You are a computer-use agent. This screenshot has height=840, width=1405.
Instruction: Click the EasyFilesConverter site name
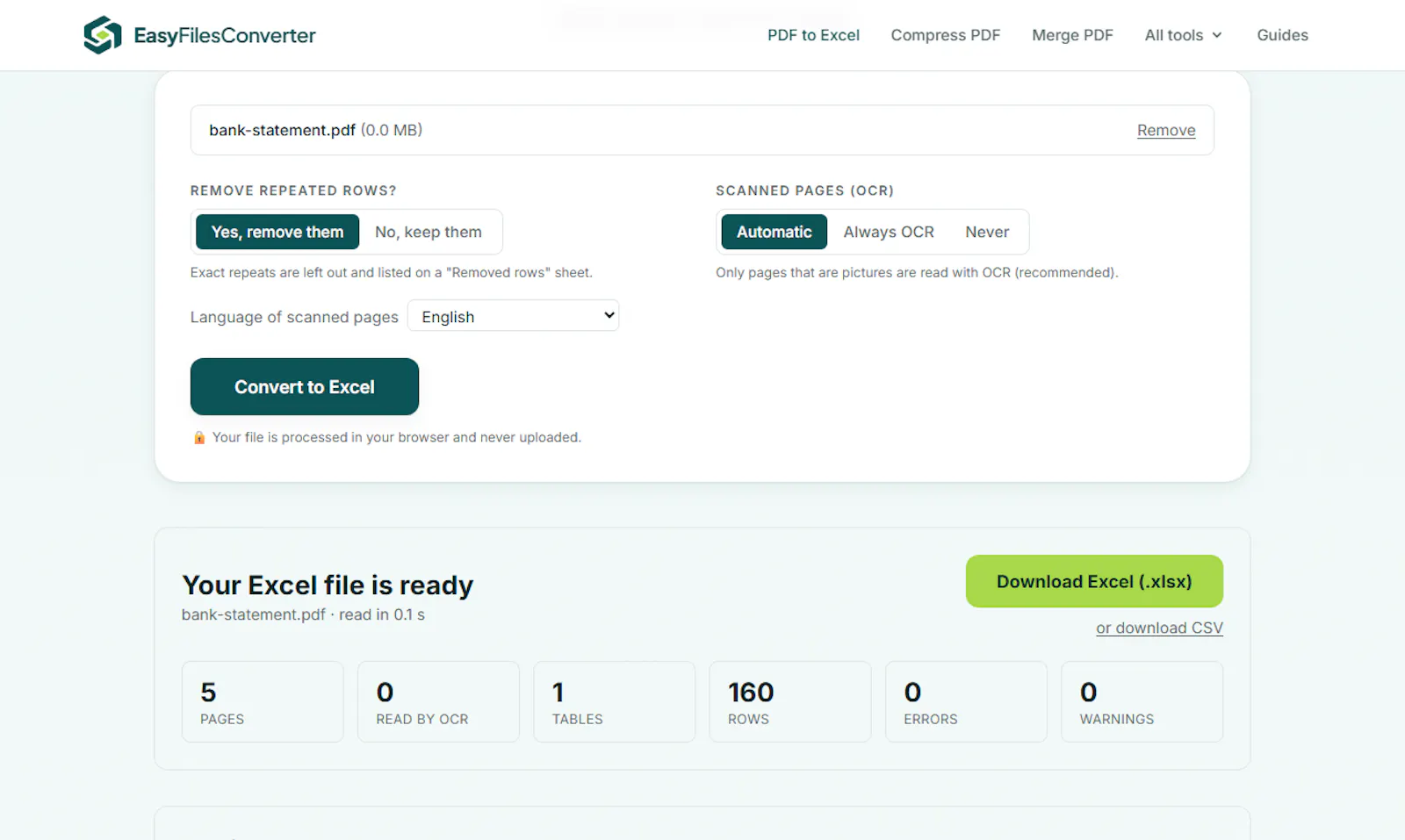(x=225, y=35)
